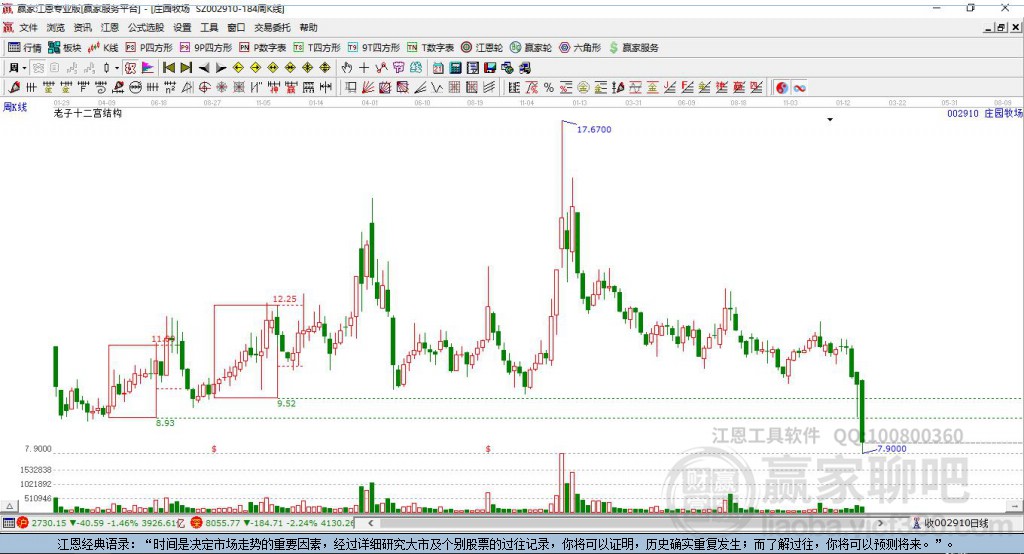Viewport: 1024px width, 554px height.
Task: Select the parallel lines tool icon
Action: 489,88
